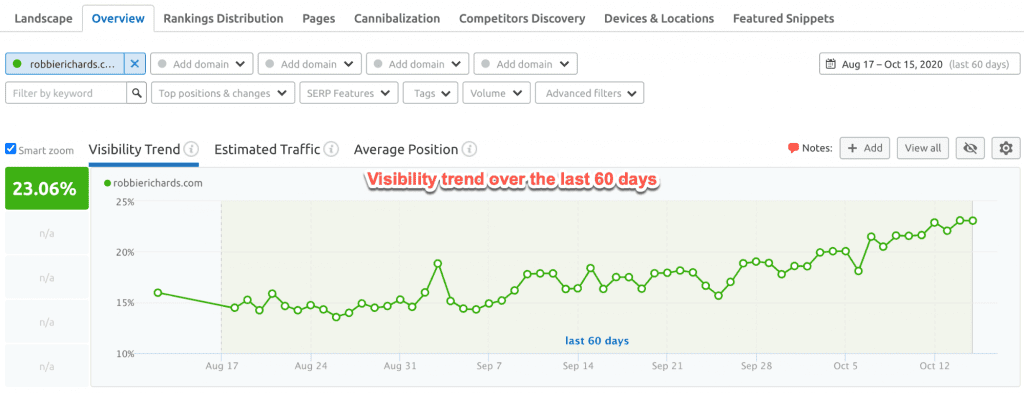Click the 15% y-axis label
This screenshot has height=393, width=1024.
click(x=125, y=303)
